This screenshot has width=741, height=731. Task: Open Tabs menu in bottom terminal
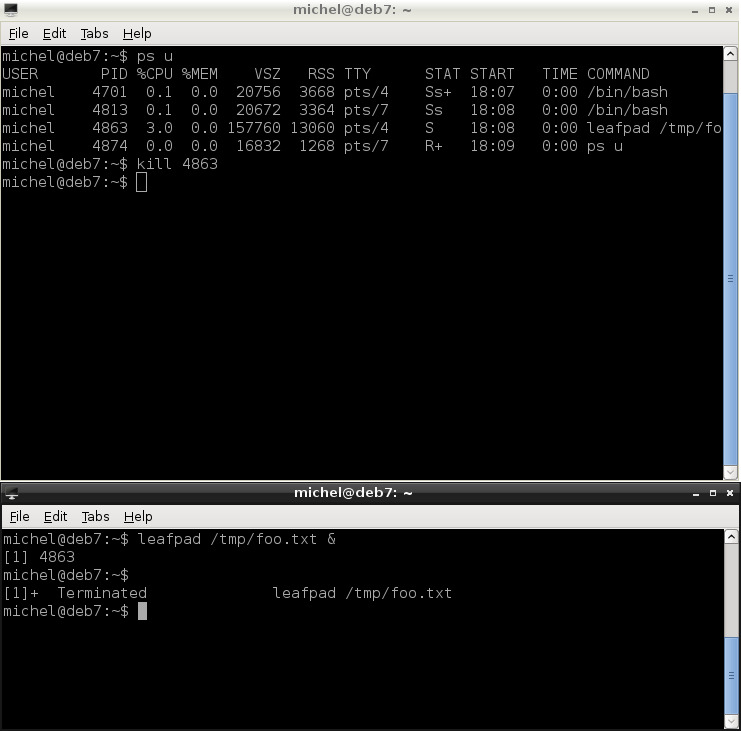coord(95,516)
